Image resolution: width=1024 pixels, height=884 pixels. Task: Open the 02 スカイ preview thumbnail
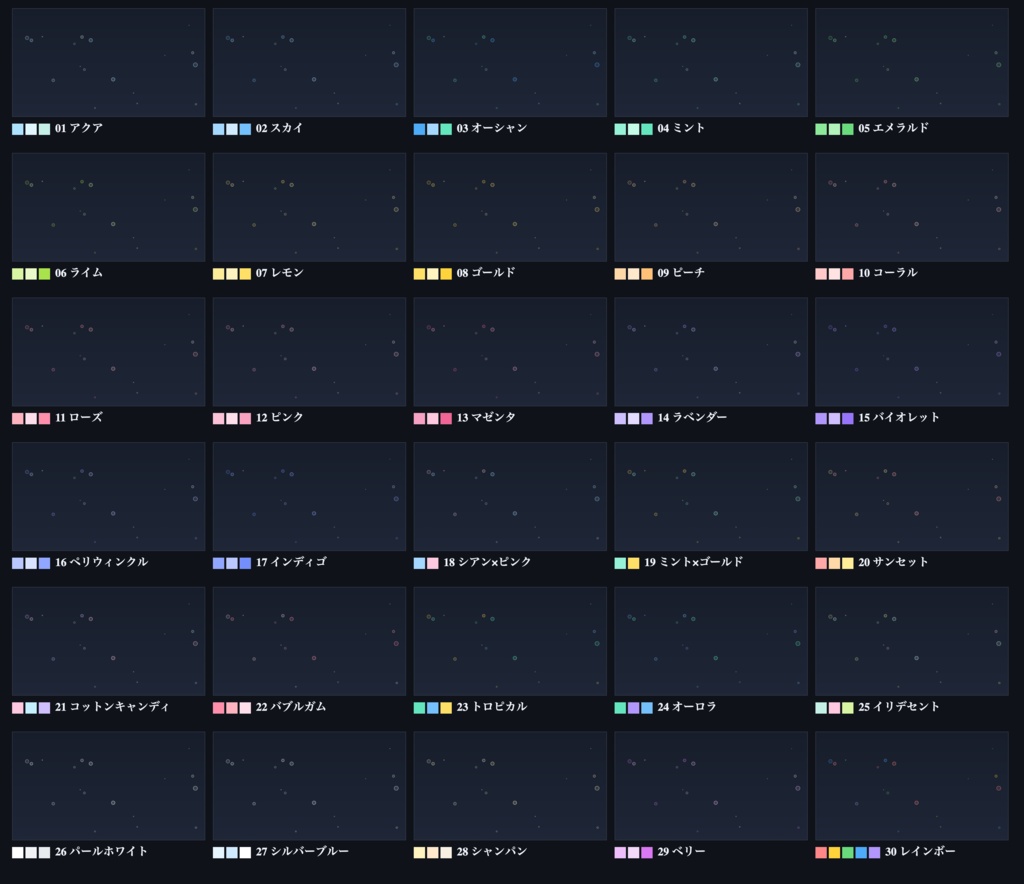point(310,63)
